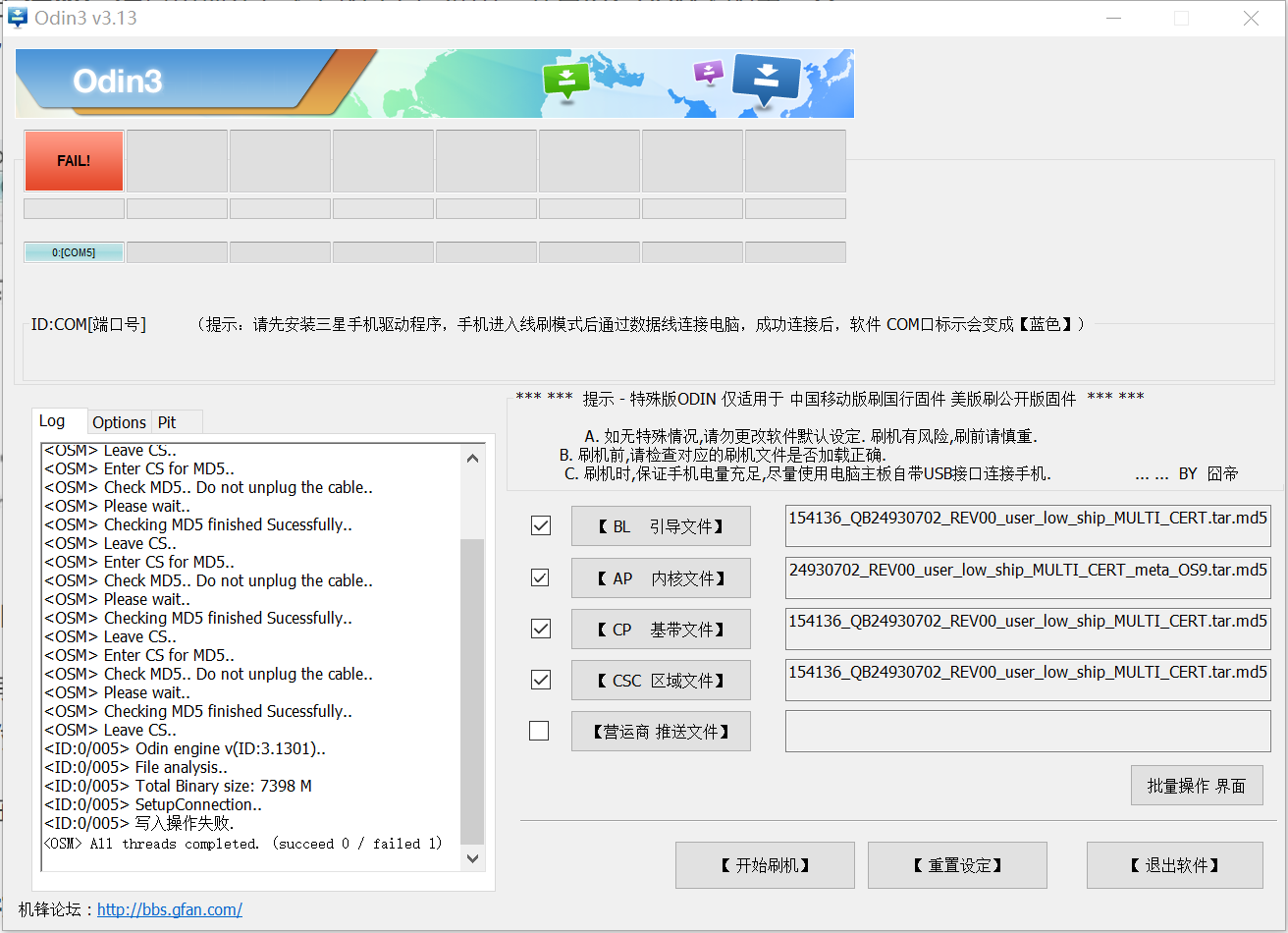Click the CSC file path field

1028,680
